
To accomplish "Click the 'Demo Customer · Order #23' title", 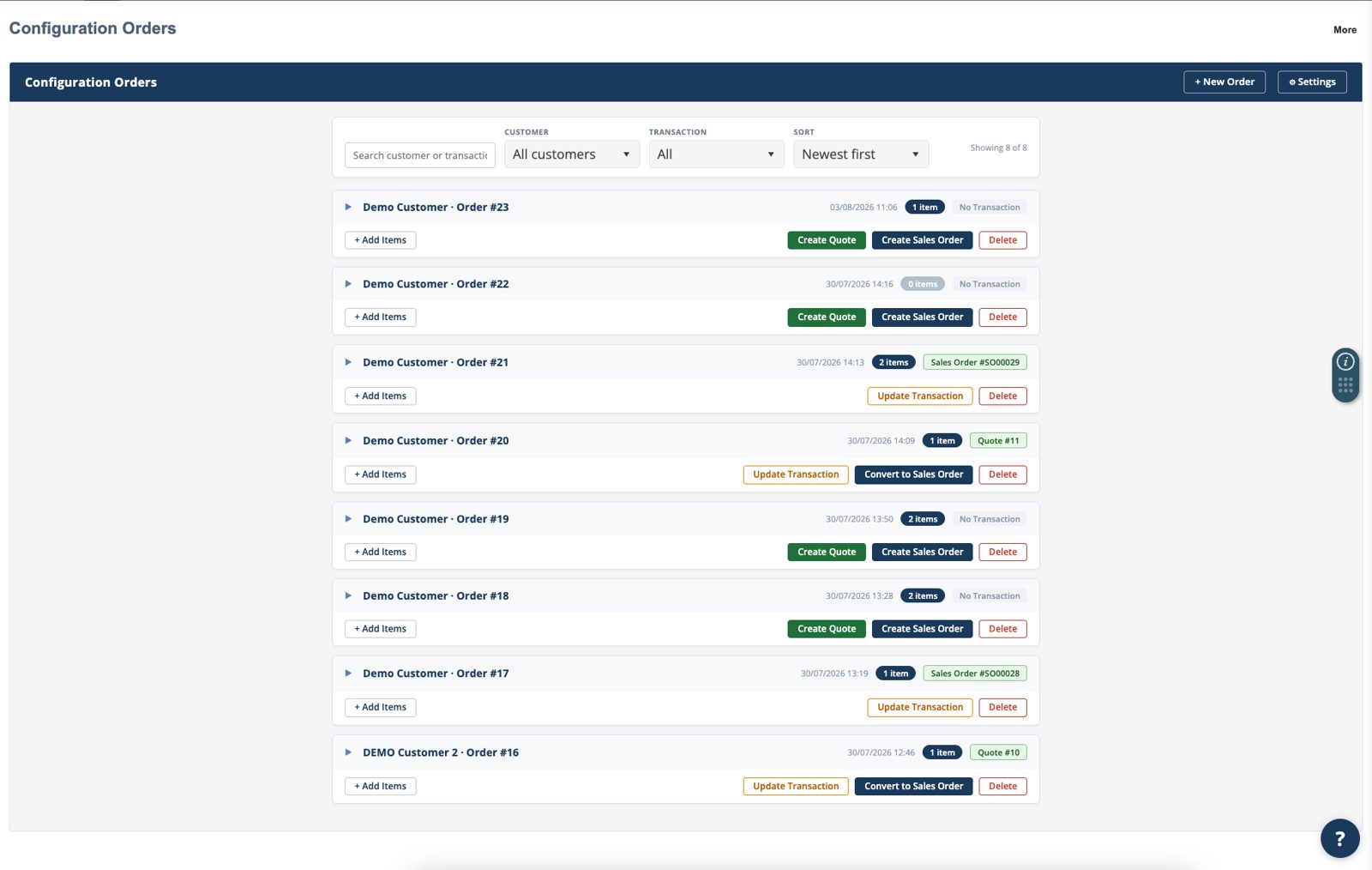I will pyautogui.click(x=436, y=208).
